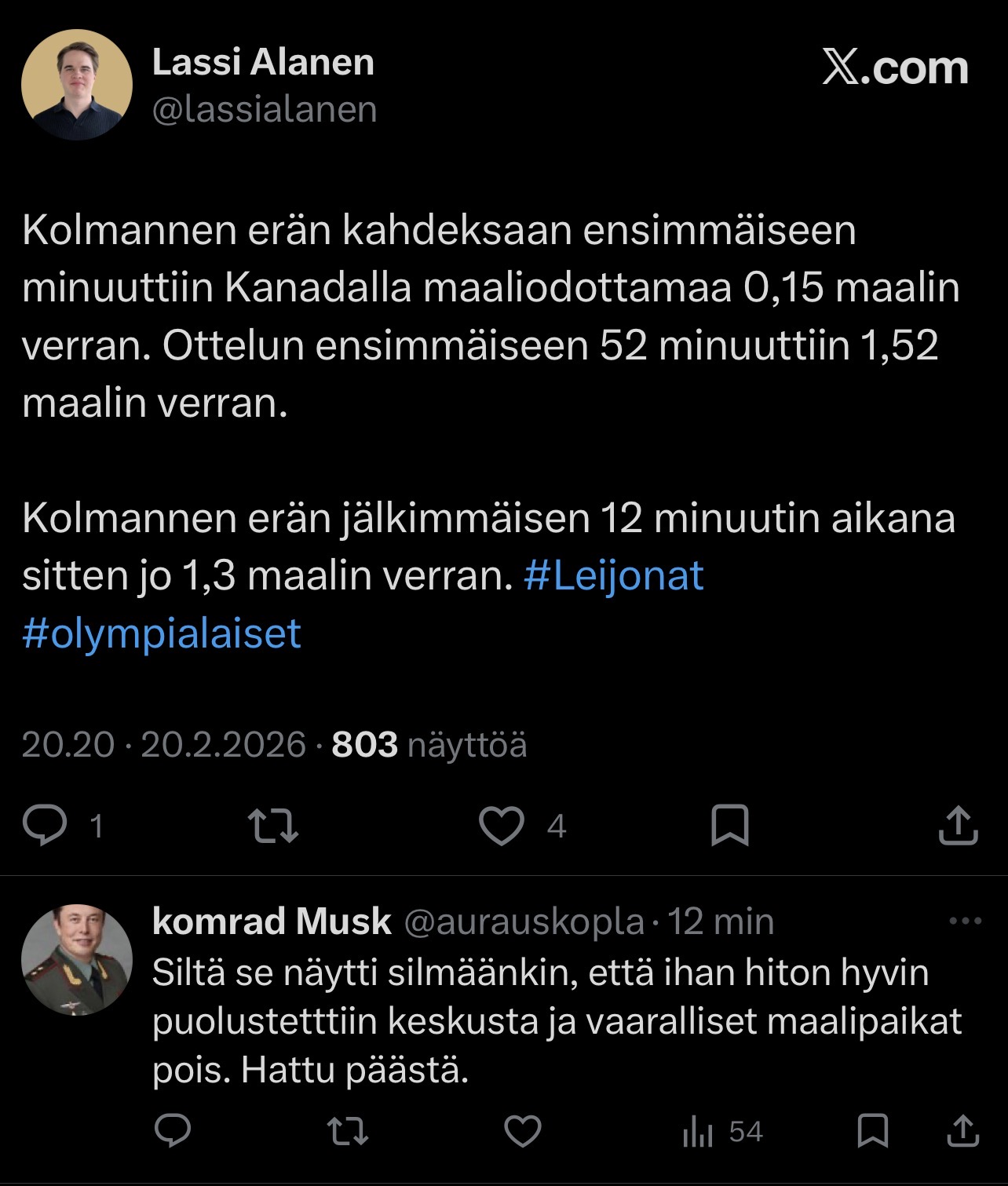The height and width of the screenshot is (1186, 1008).
Task: Reply to Lassi Alanen's main post
Action: 46,826
